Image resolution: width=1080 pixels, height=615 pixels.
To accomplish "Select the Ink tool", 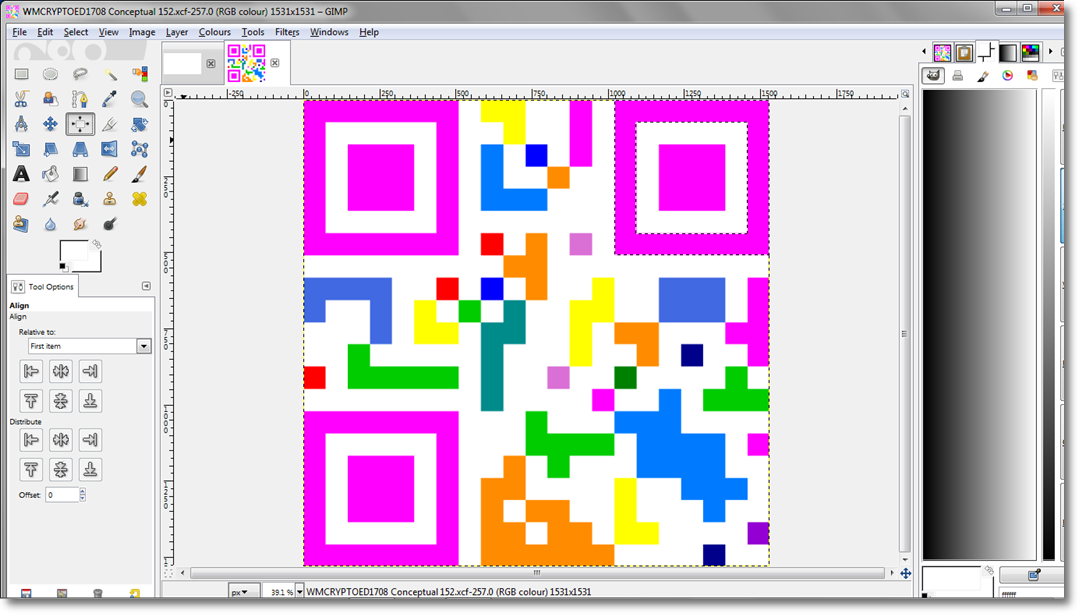I will pyautogui.click(x=80, y=199).
